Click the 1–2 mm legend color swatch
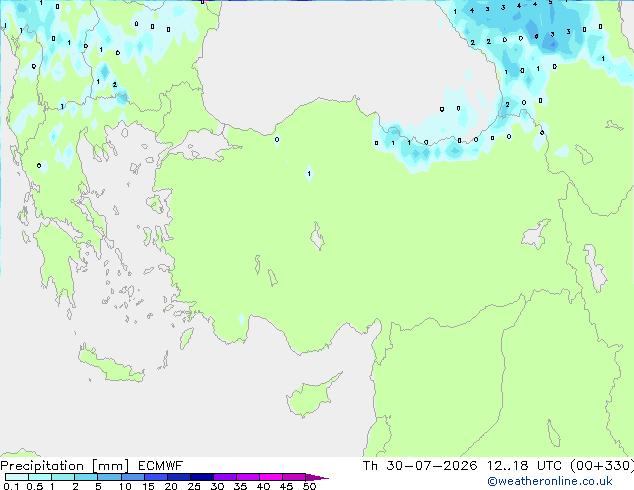This screenshot has height=490, width=634. 63,477
